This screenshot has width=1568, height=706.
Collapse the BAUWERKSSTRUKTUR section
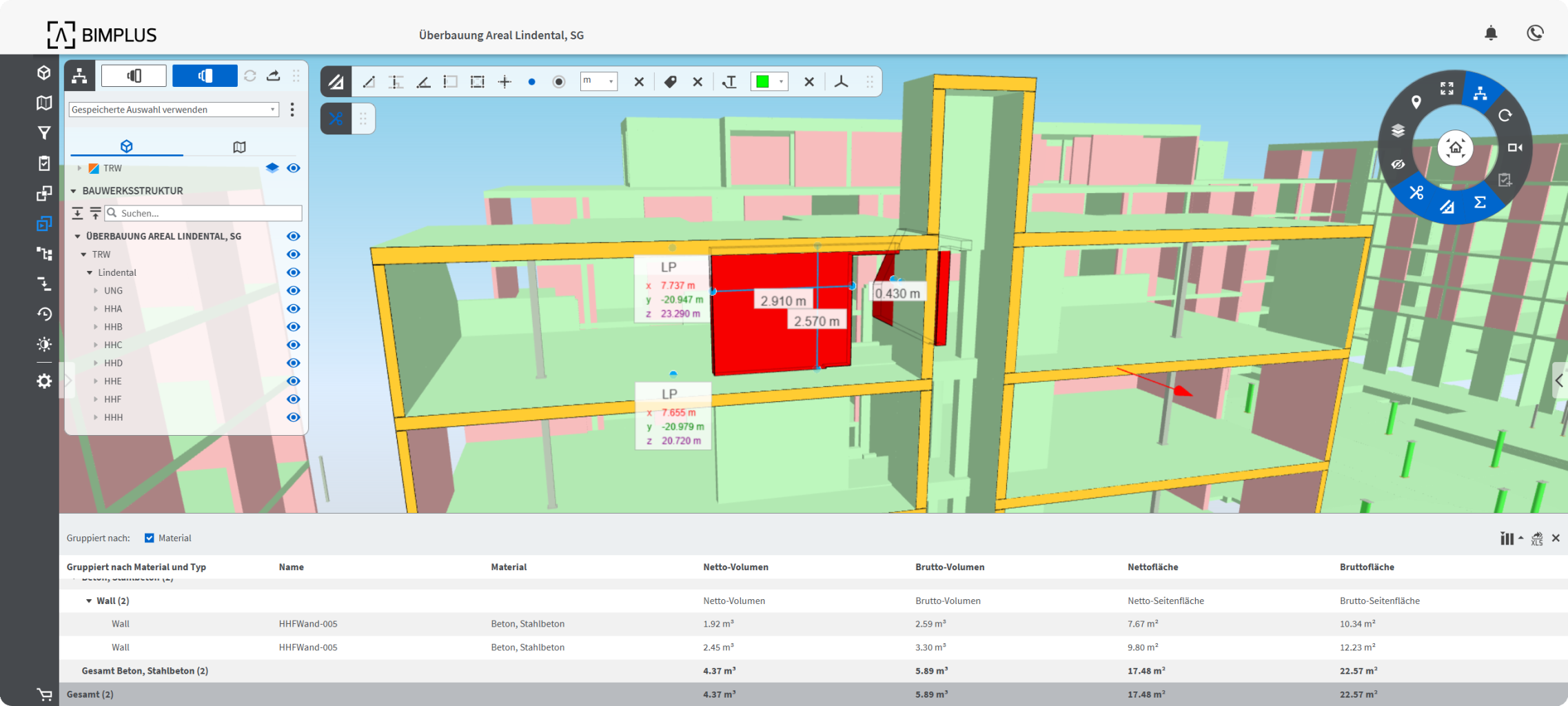tap(74, 191)
